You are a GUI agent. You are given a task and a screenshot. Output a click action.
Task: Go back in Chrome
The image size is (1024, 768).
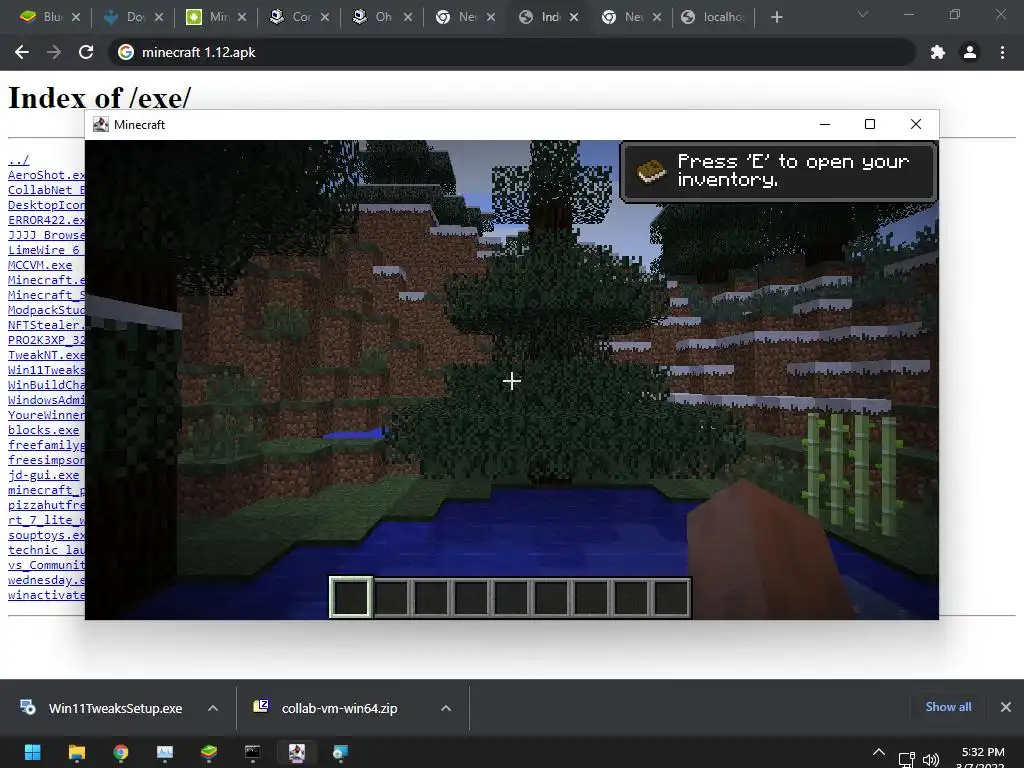[x=22, y=52]
